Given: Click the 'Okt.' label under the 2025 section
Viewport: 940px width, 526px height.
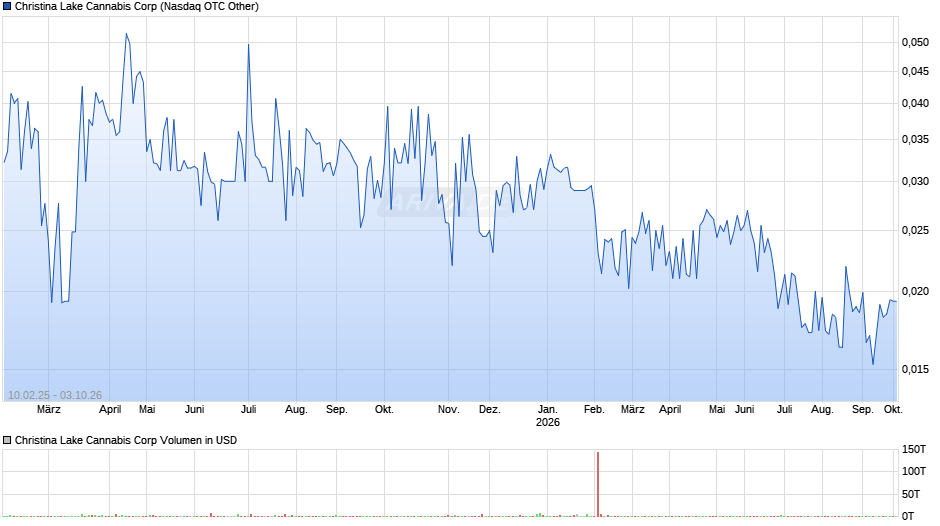Looking at the screenshot, I should (384, 410).
